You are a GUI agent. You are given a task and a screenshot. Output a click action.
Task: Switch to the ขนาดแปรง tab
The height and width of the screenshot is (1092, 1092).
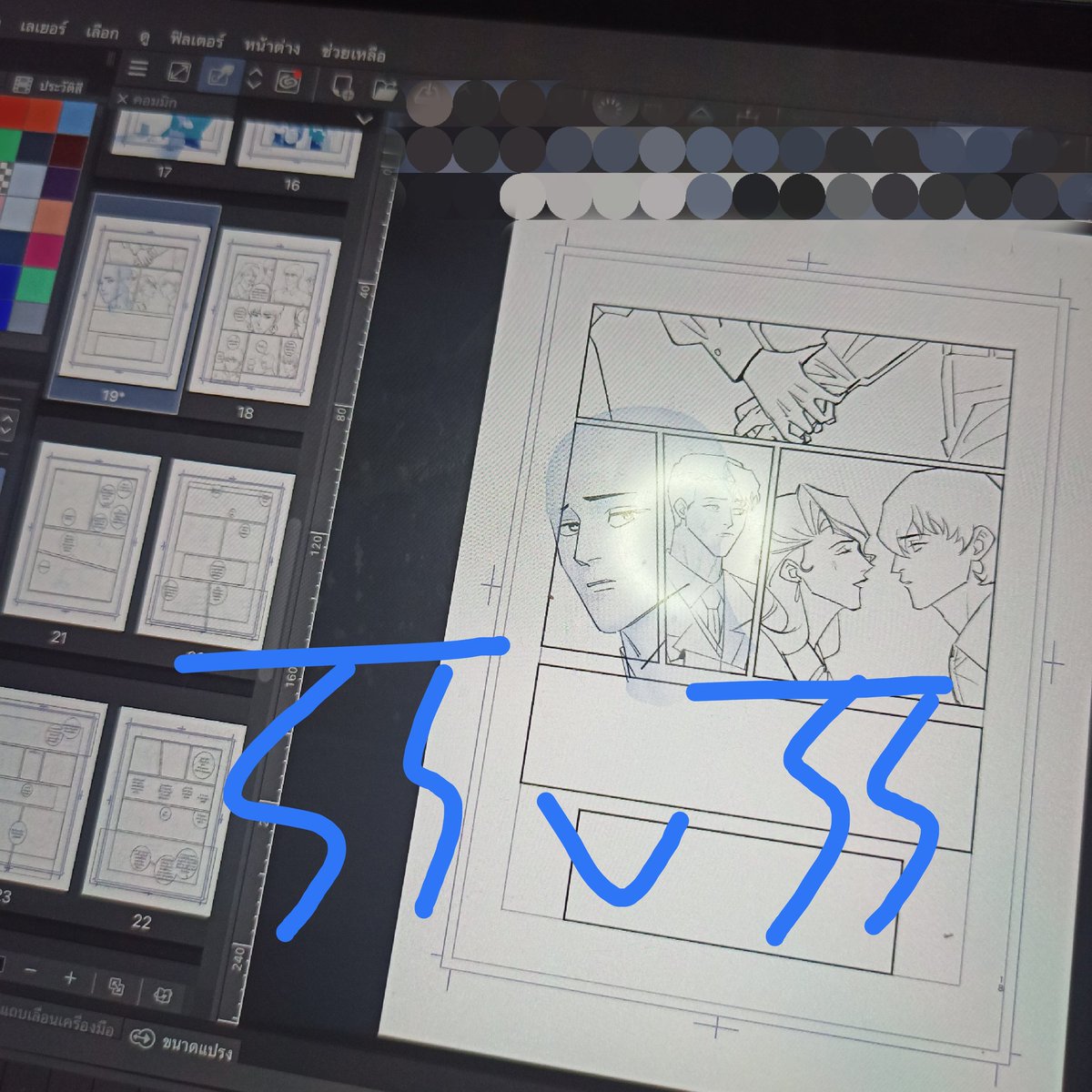point(197,1048)
